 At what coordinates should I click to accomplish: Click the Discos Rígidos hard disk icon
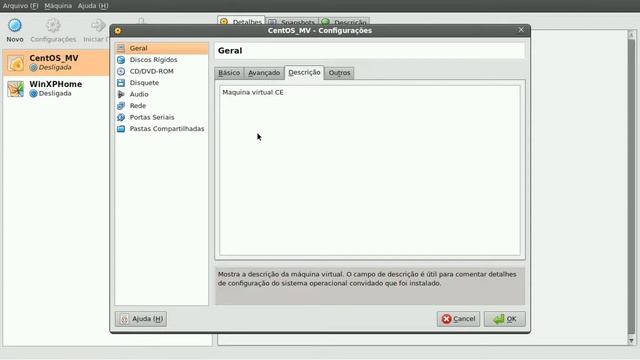point(121,60)
